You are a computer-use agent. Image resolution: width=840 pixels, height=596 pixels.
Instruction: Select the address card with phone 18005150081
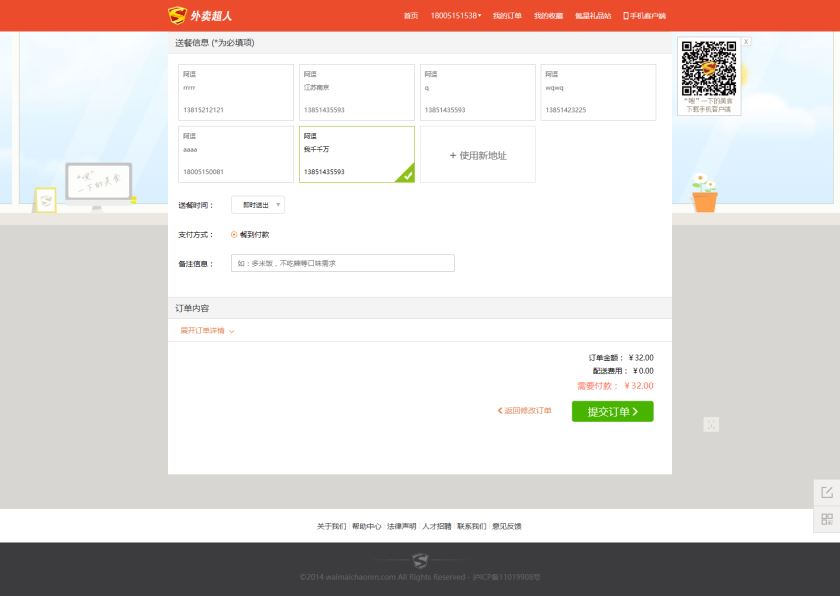point(236,154)
